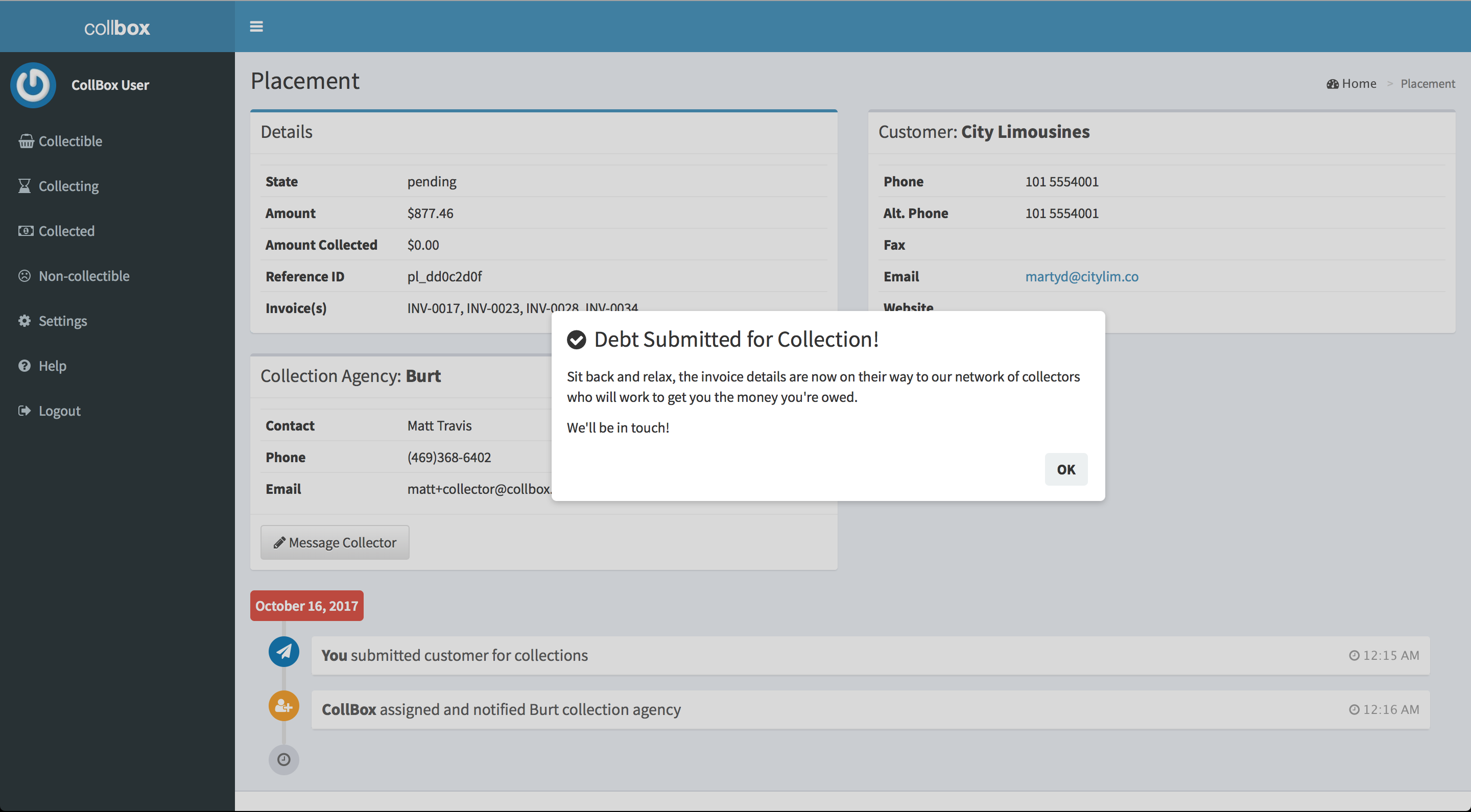Click the Collectible basket icon
This screenshot has width=1471, height=812.
(26, 141)
